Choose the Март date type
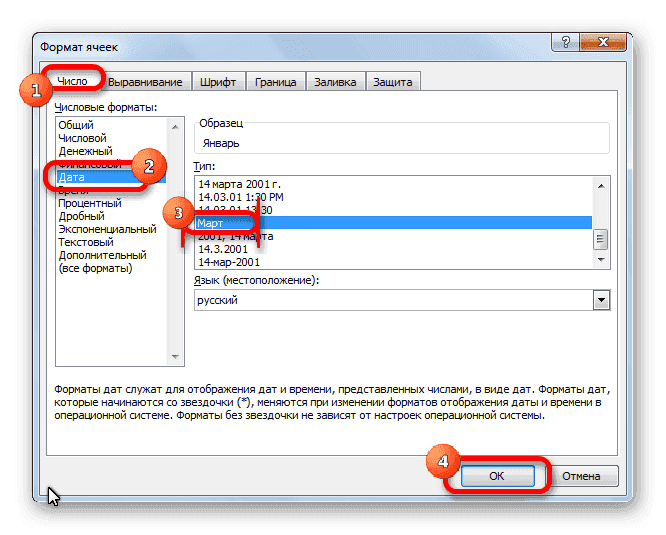666x535 pixels. 394,223
